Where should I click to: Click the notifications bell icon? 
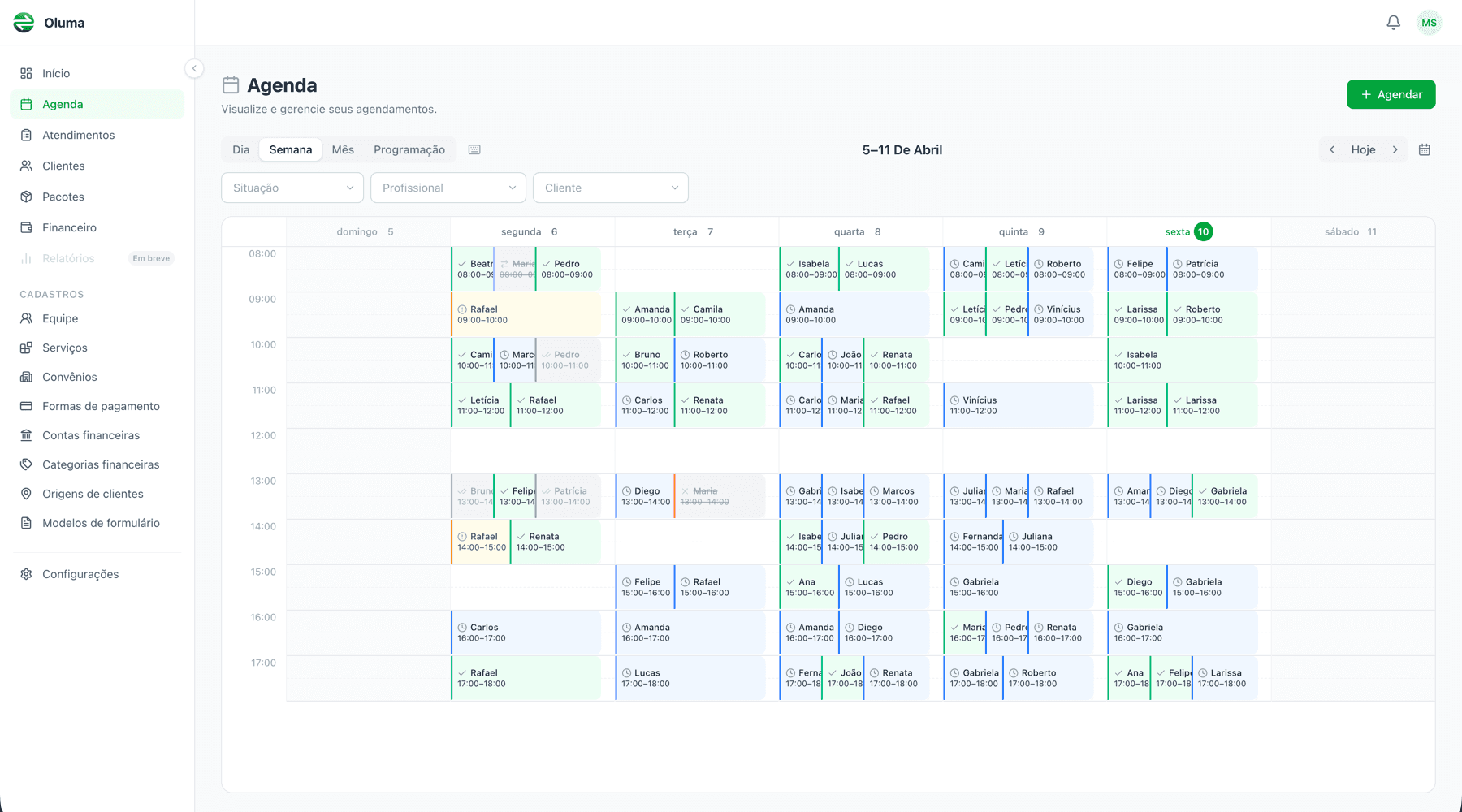(1394, 22)
